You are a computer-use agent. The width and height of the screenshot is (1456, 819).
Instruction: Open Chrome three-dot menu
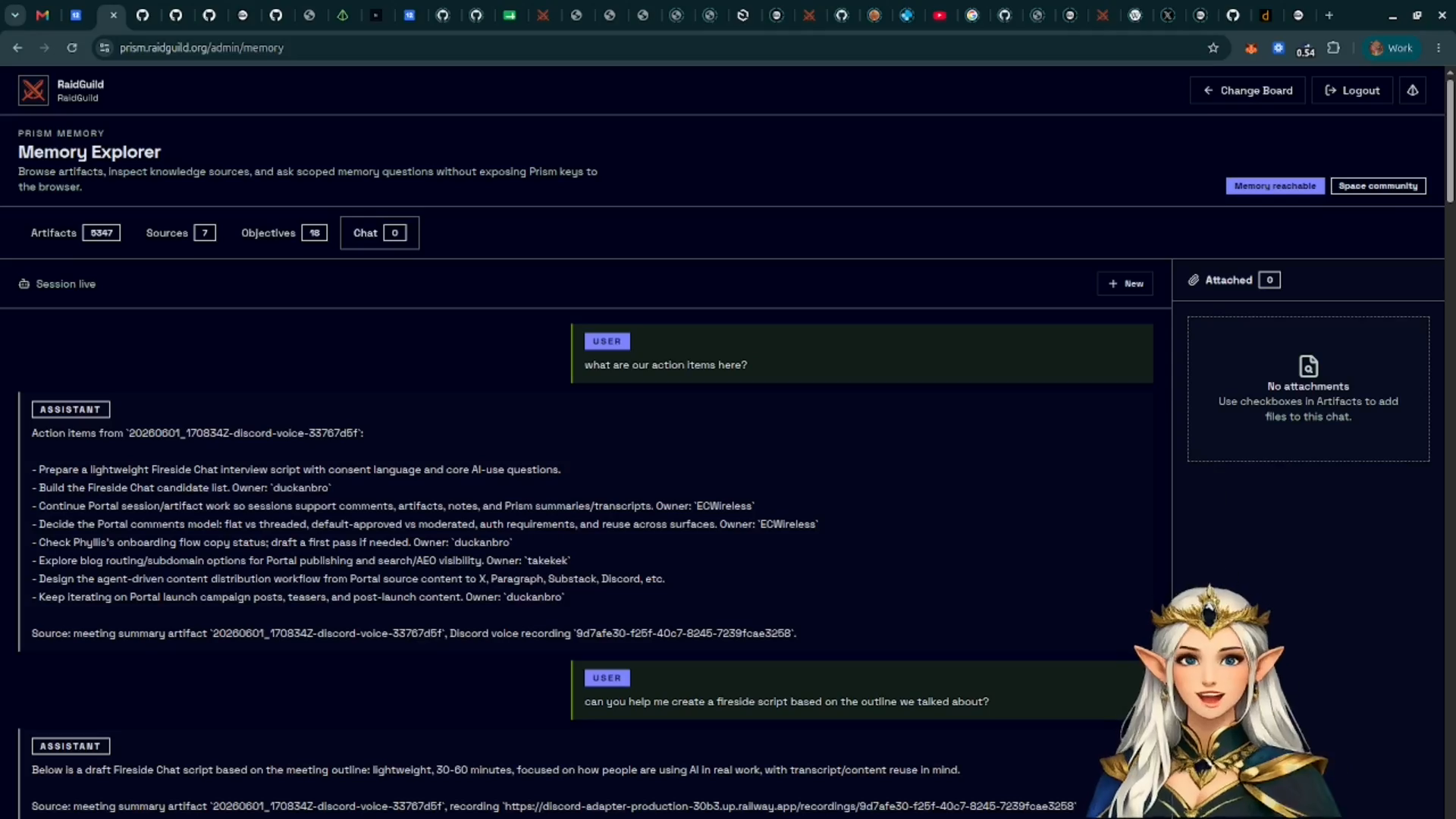coord(1439,48)
